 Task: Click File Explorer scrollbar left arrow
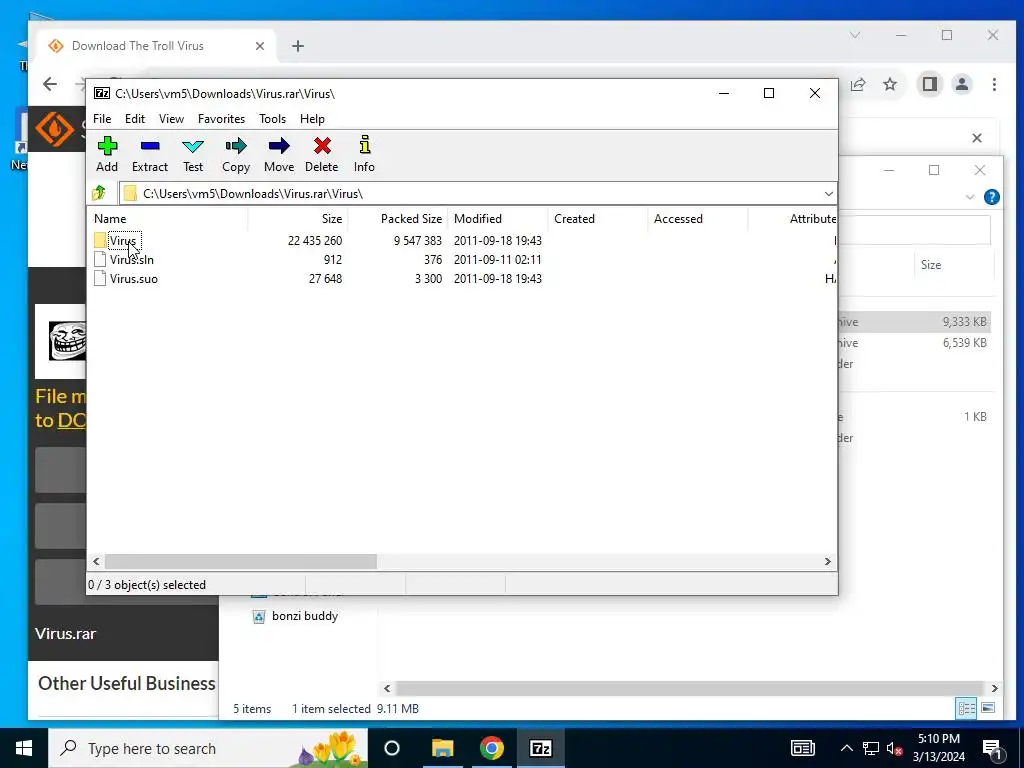pos(387,688)
